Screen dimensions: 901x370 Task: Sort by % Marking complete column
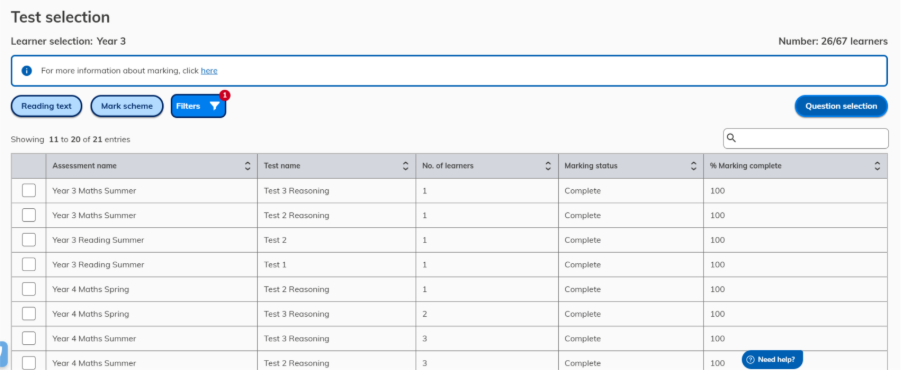point(877,166)
